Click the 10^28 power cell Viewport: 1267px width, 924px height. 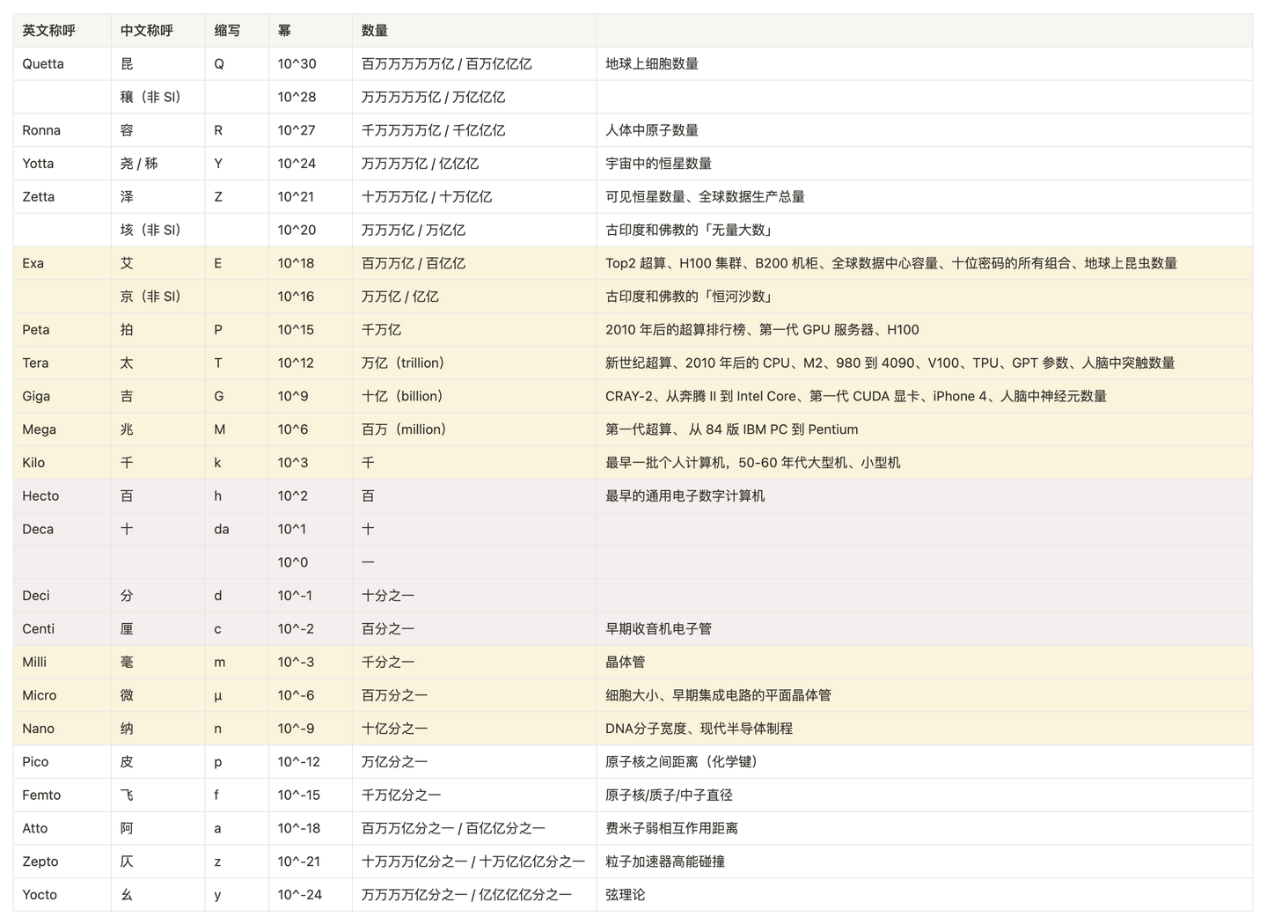click(311, 97)
